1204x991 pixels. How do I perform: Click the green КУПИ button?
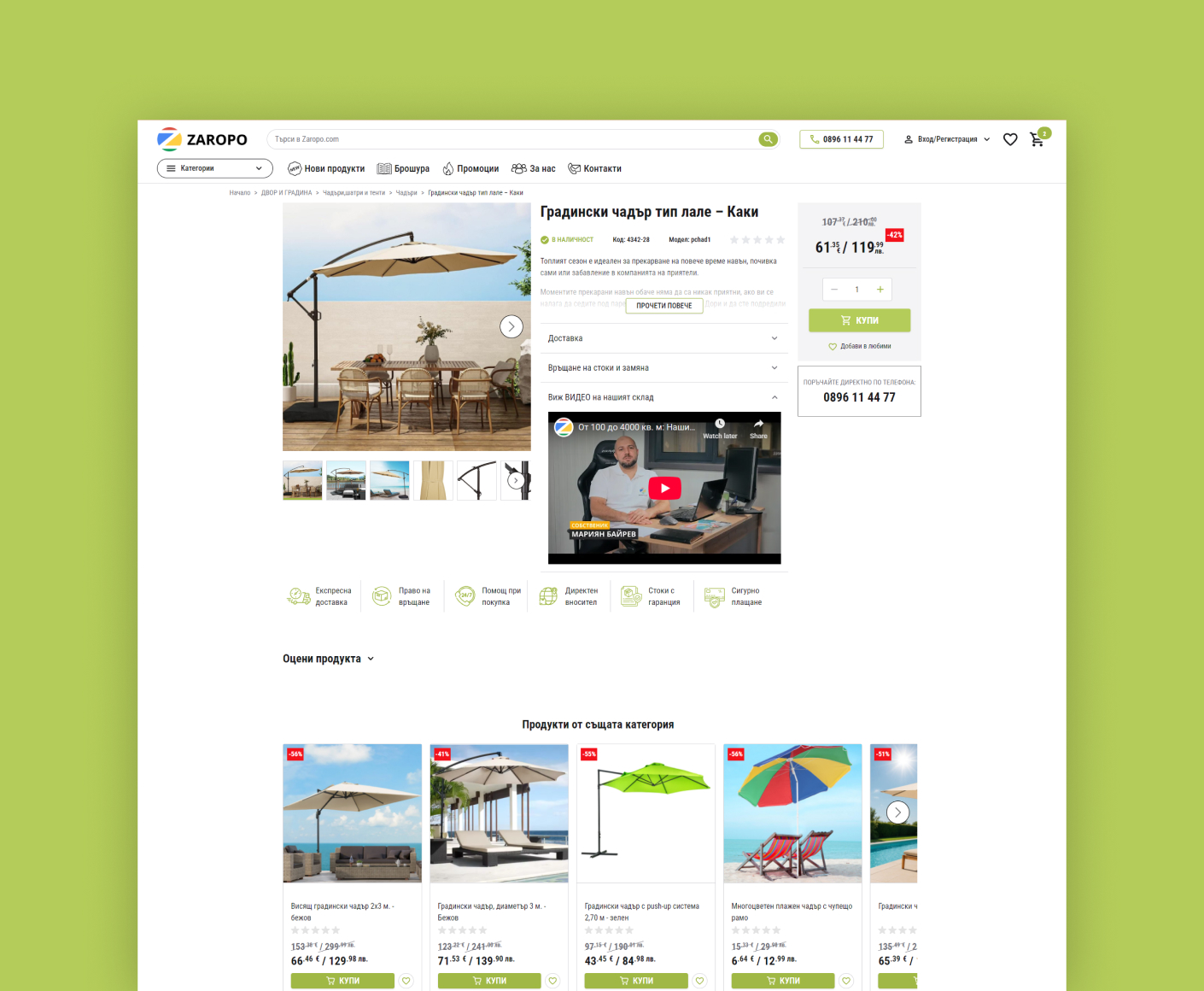(x=859, y=320)
